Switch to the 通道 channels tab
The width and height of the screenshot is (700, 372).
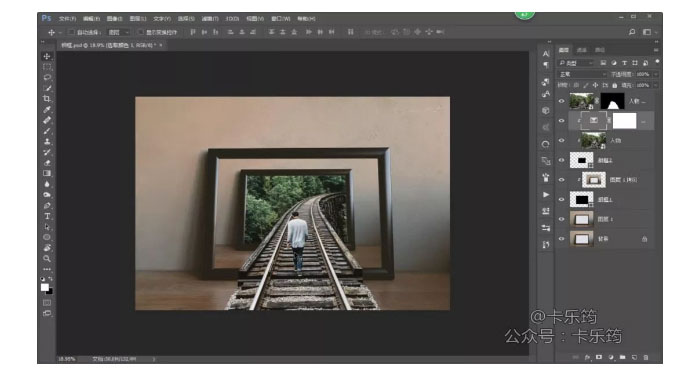pos(582,50)
